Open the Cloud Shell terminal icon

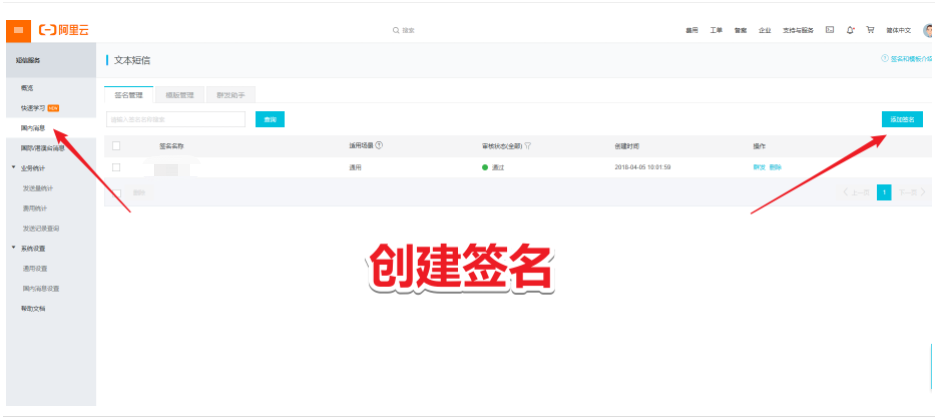tap(829, 30)
